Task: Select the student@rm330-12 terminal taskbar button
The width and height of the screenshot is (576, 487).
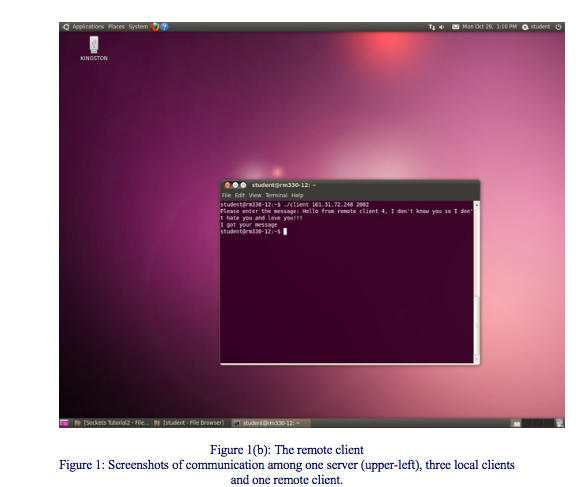Action: 271,423
